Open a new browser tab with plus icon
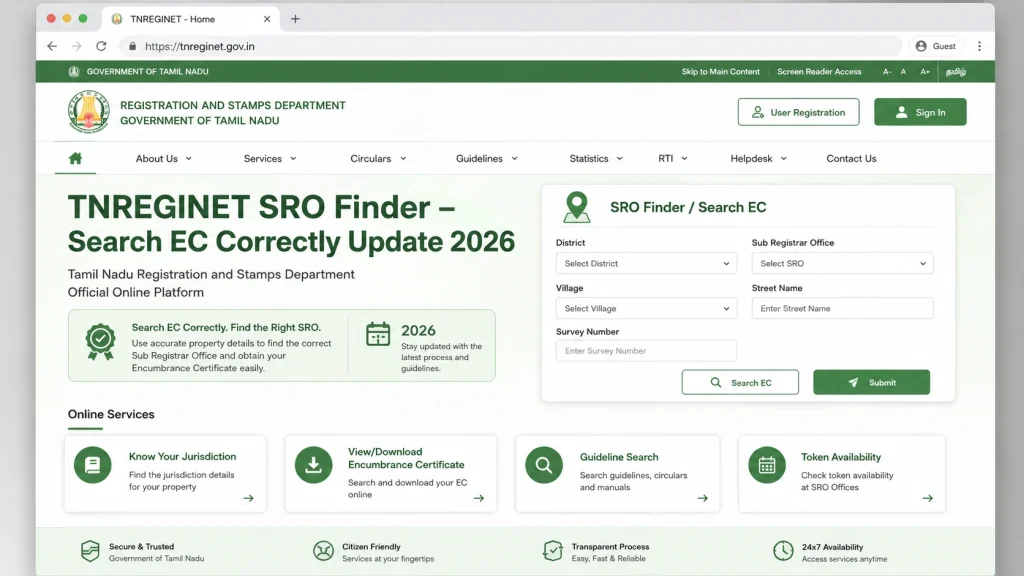 [x=295, y=19]
